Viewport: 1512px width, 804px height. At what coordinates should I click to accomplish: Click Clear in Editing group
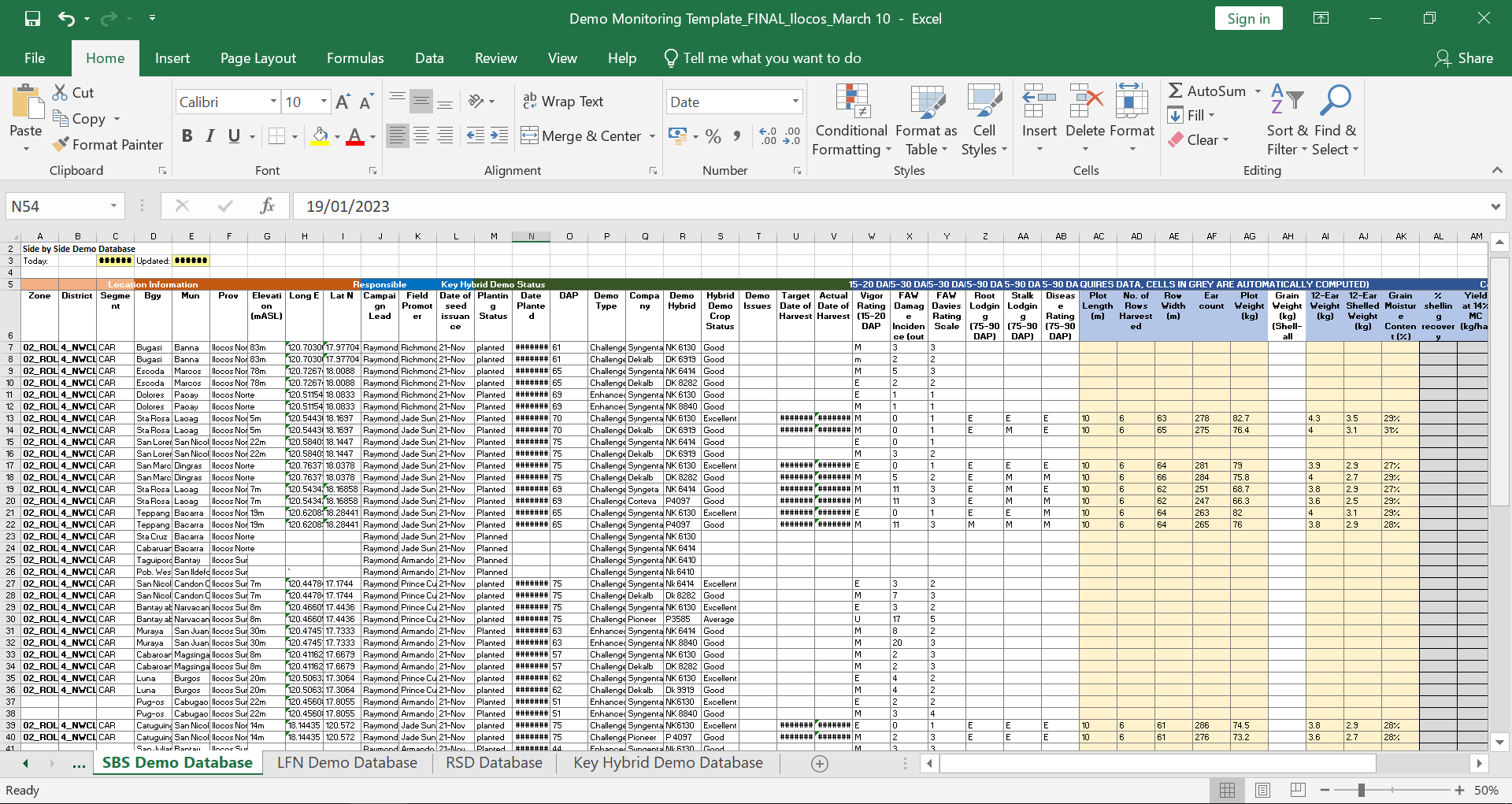pyautogui.click(x=1198, y=139)
